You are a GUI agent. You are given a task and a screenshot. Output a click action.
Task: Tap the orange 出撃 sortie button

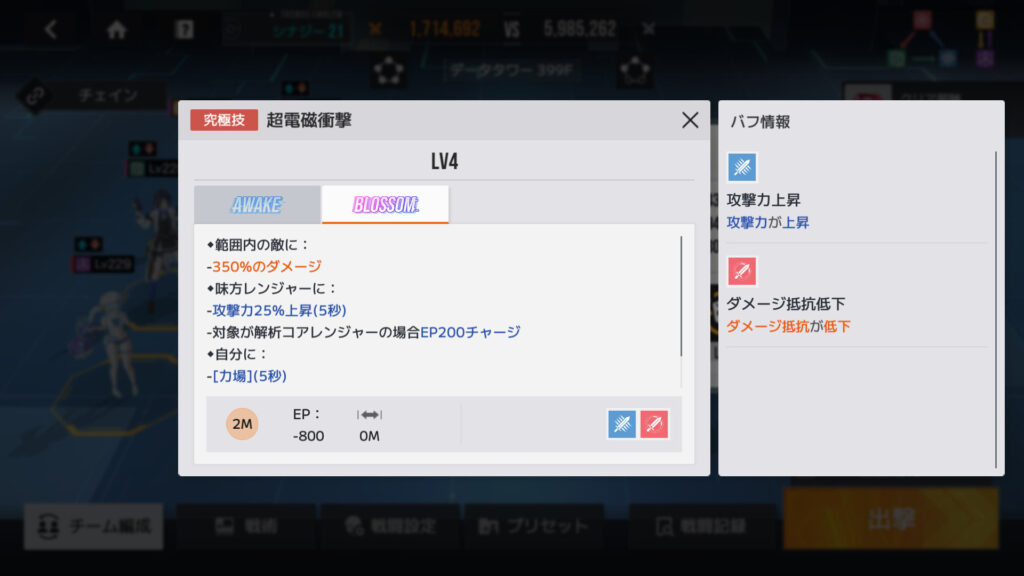(x=891, y=520)
